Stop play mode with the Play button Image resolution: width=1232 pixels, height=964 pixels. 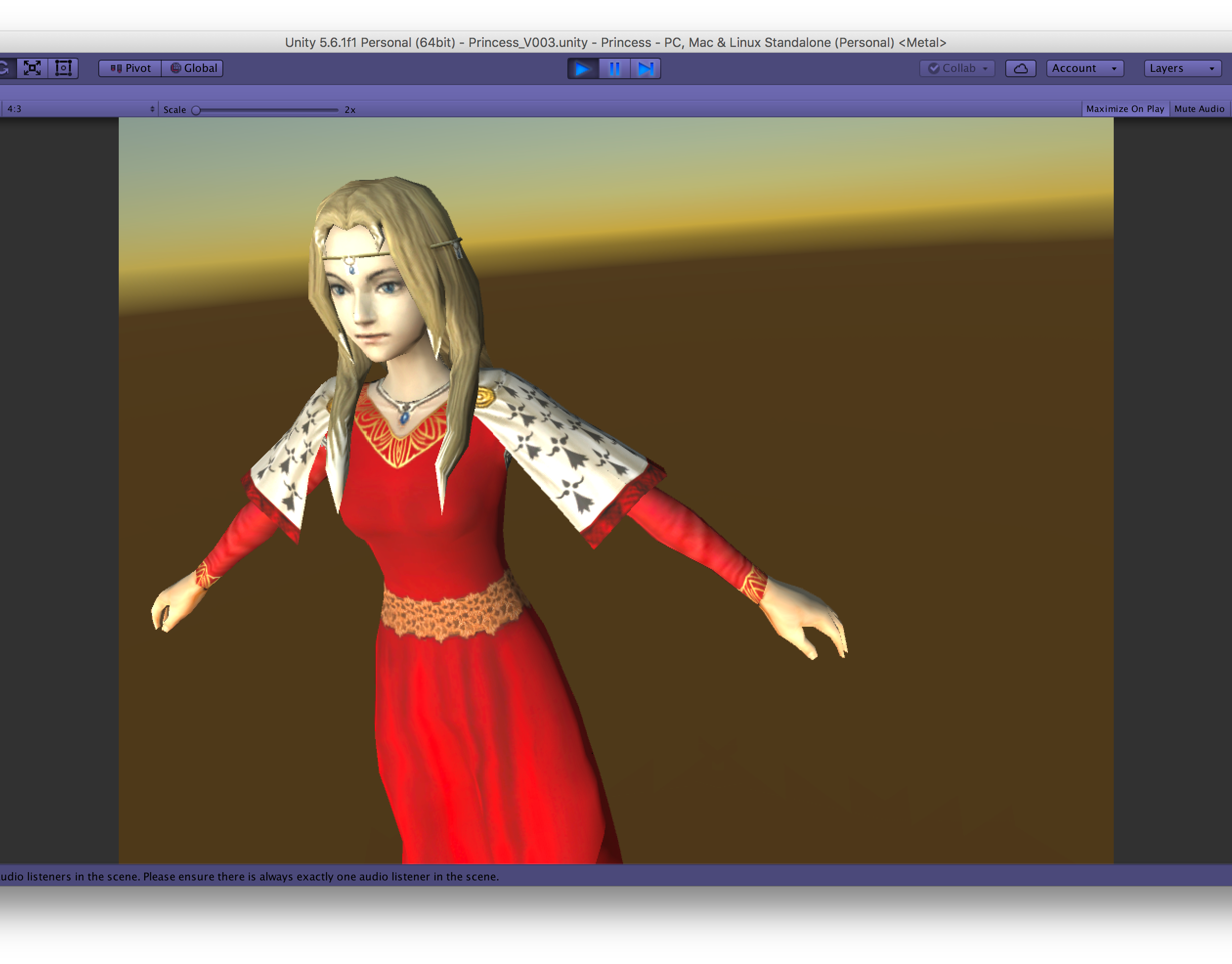[x=583, y=69]
